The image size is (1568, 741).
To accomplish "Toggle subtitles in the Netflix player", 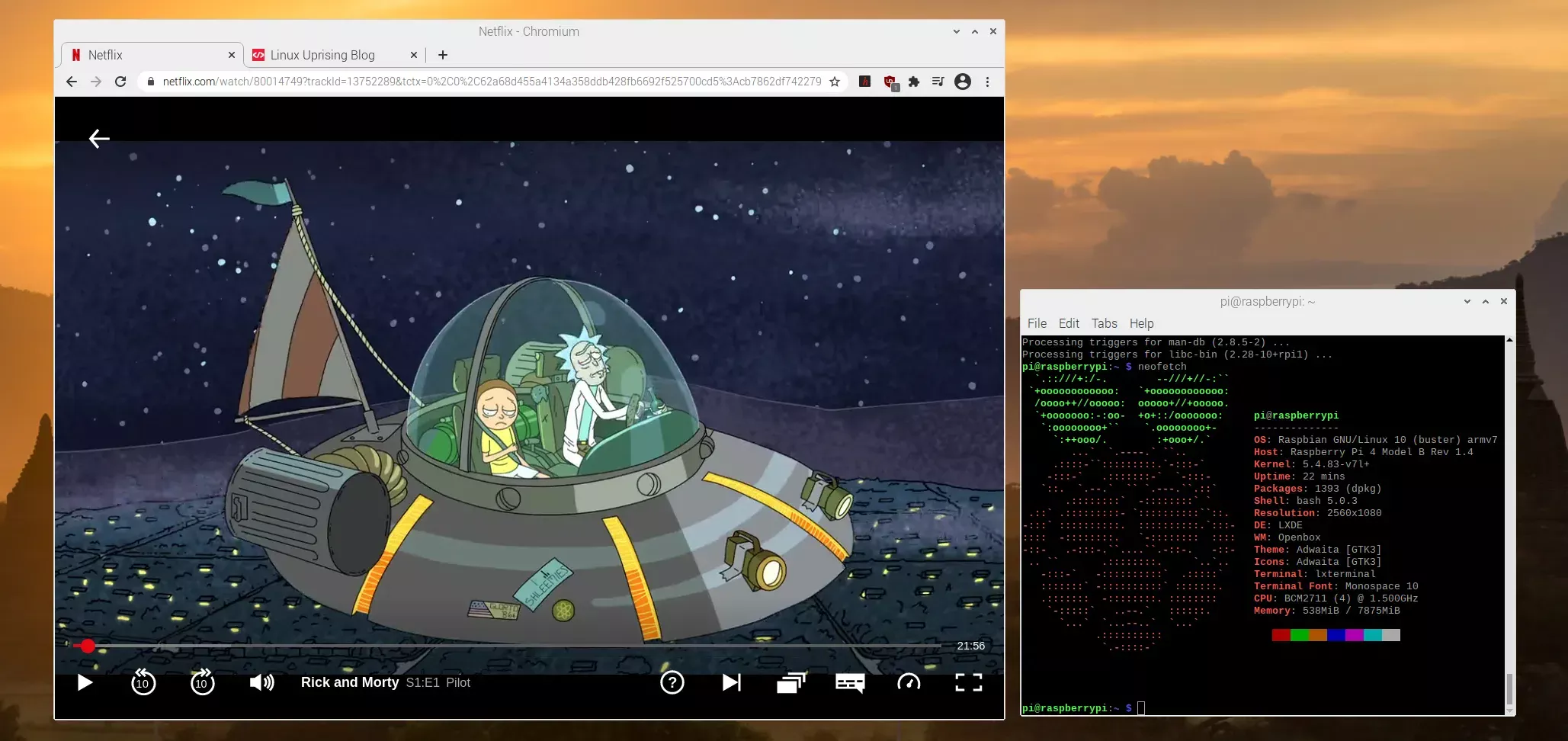I will click(849, 682).
